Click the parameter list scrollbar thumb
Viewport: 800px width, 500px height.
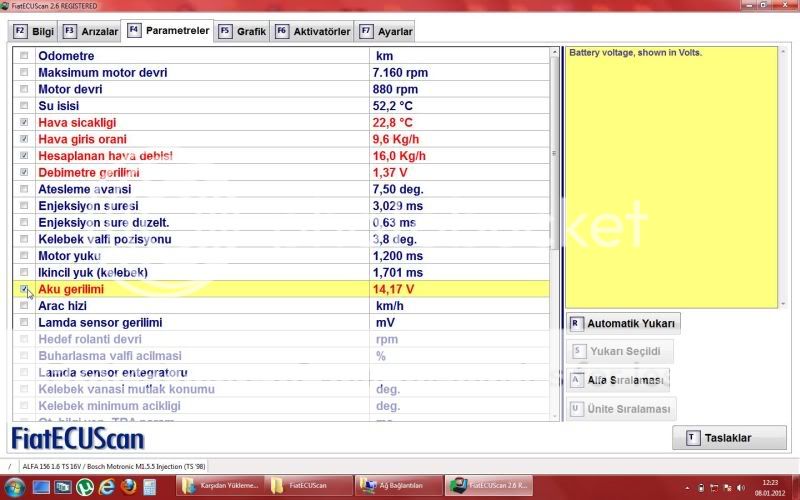pos(555,153)
